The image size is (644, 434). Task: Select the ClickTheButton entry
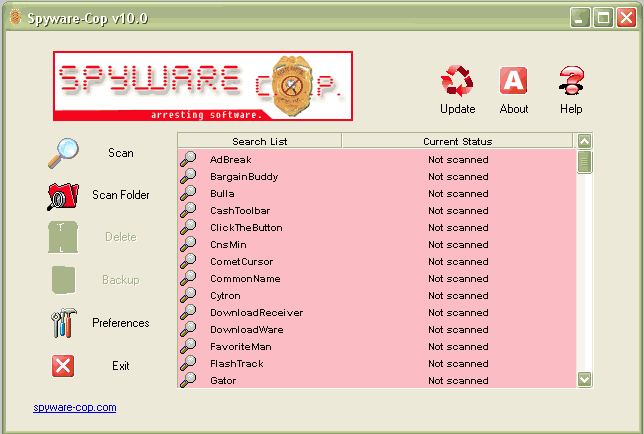click(x=246, y=227)
